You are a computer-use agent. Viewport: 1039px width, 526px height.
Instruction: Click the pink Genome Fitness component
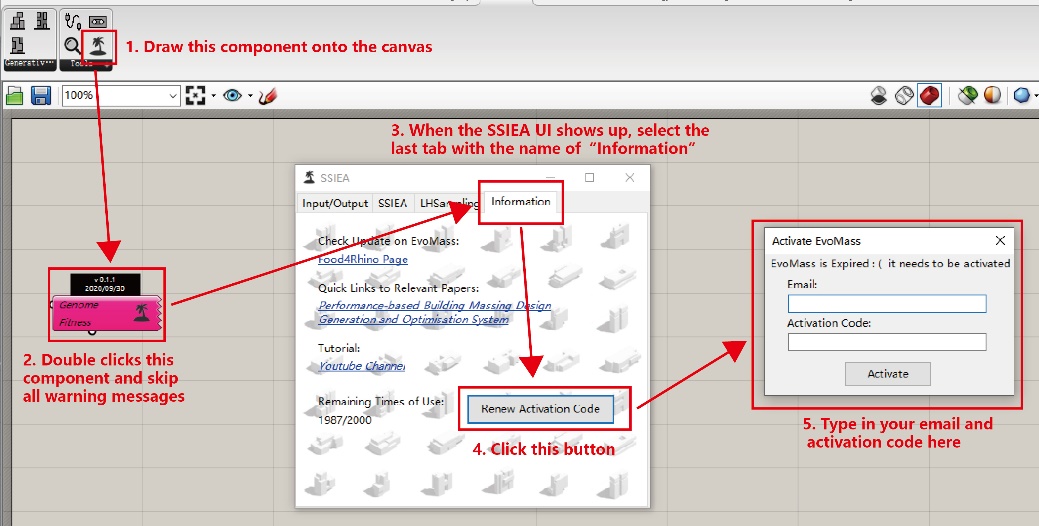[x=107, y=313]
